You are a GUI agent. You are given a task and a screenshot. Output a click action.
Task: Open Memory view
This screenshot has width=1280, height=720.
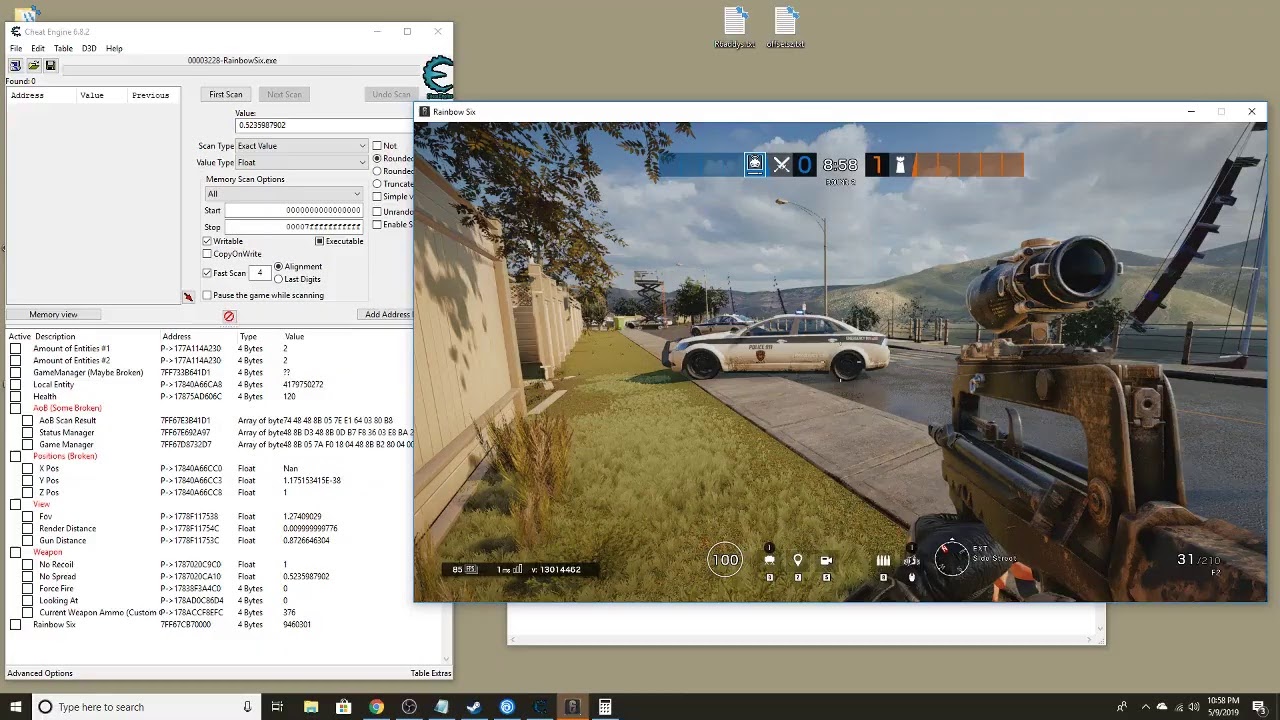tap(54, 314)
